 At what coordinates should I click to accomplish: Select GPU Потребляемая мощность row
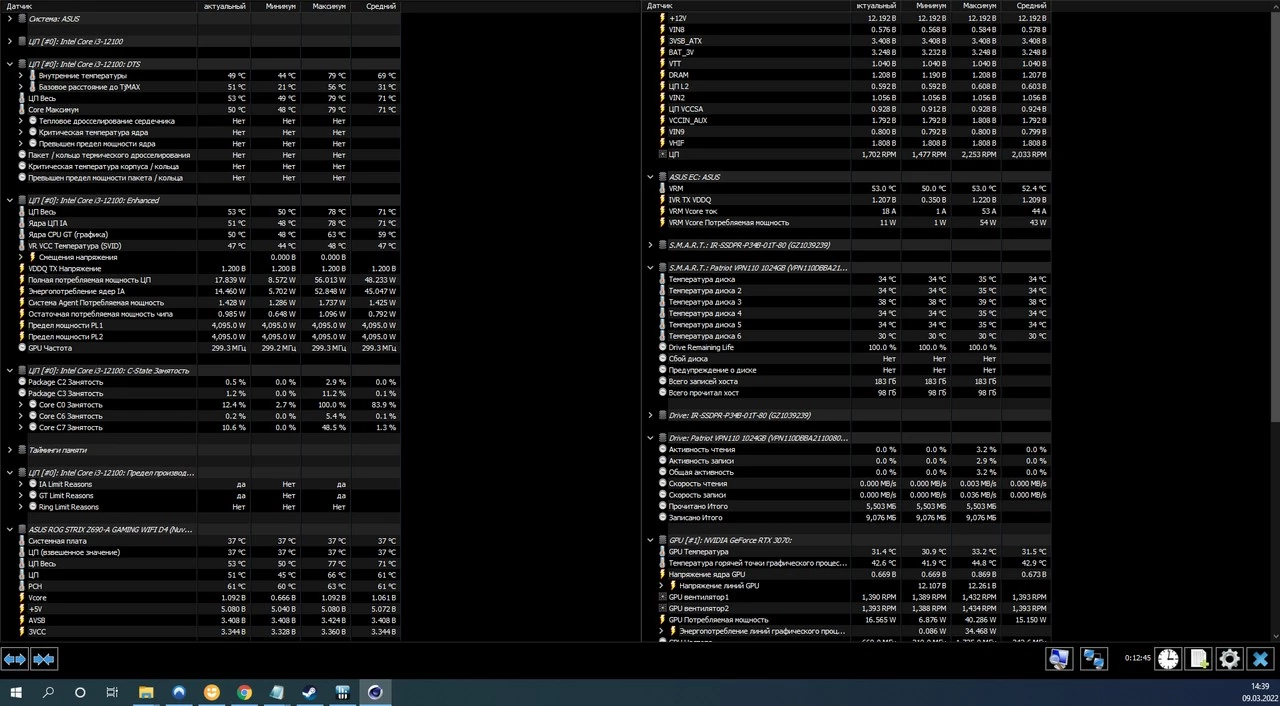849,620
